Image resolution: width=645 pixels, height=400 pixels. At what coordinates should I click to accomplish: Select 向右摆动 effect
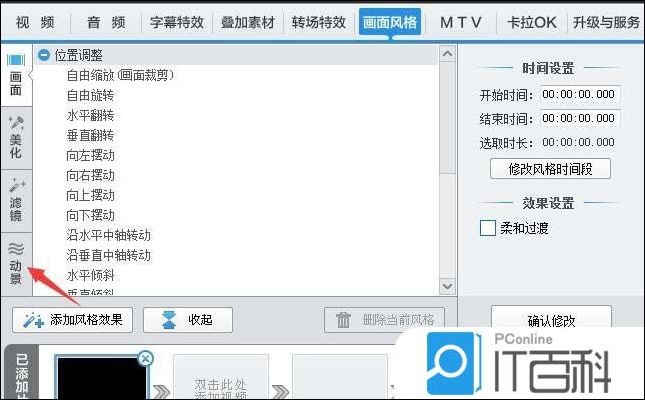click(90, 176)
